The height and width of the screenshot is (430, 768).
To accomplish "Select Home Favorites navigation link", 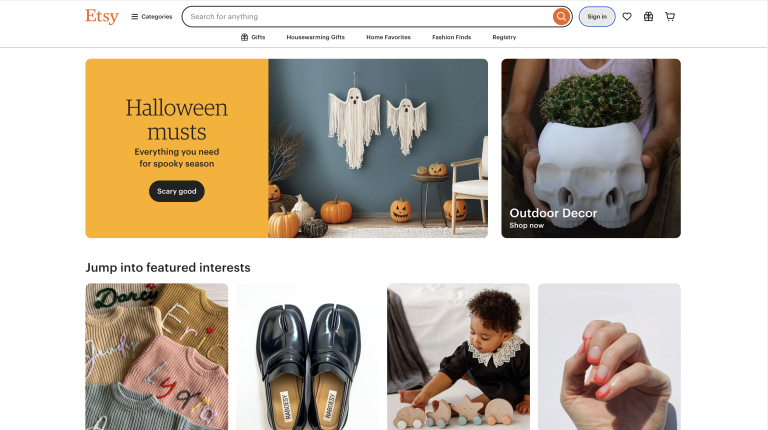I will [x=388, y=37].
